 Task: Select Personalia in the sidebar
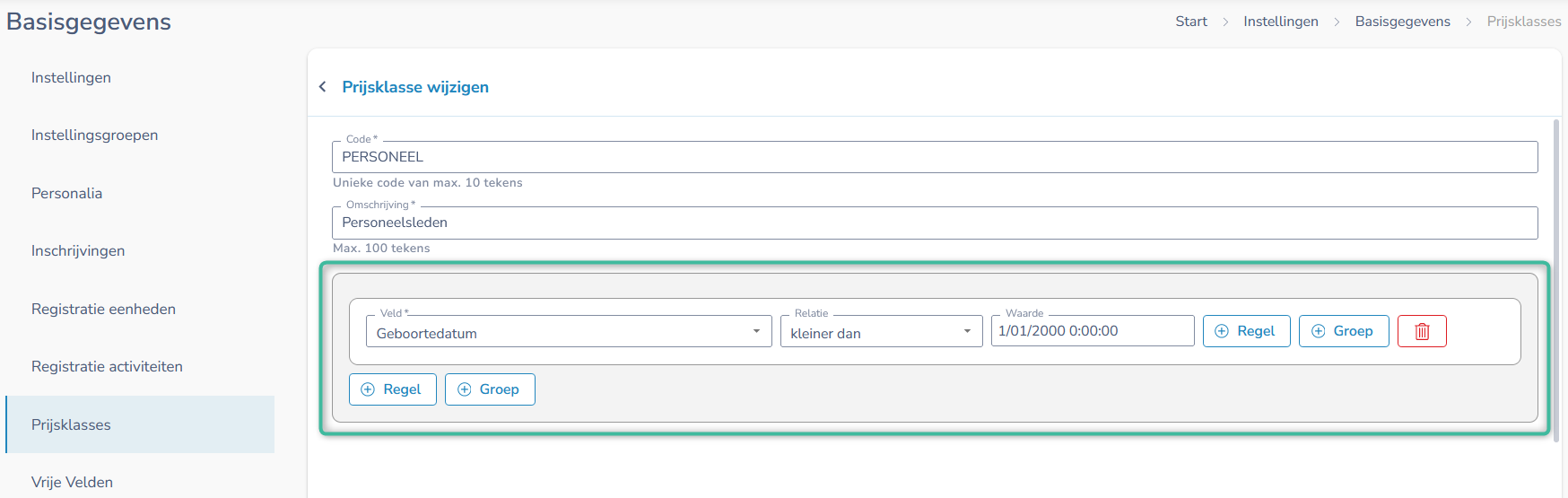(x=66, y=194)
